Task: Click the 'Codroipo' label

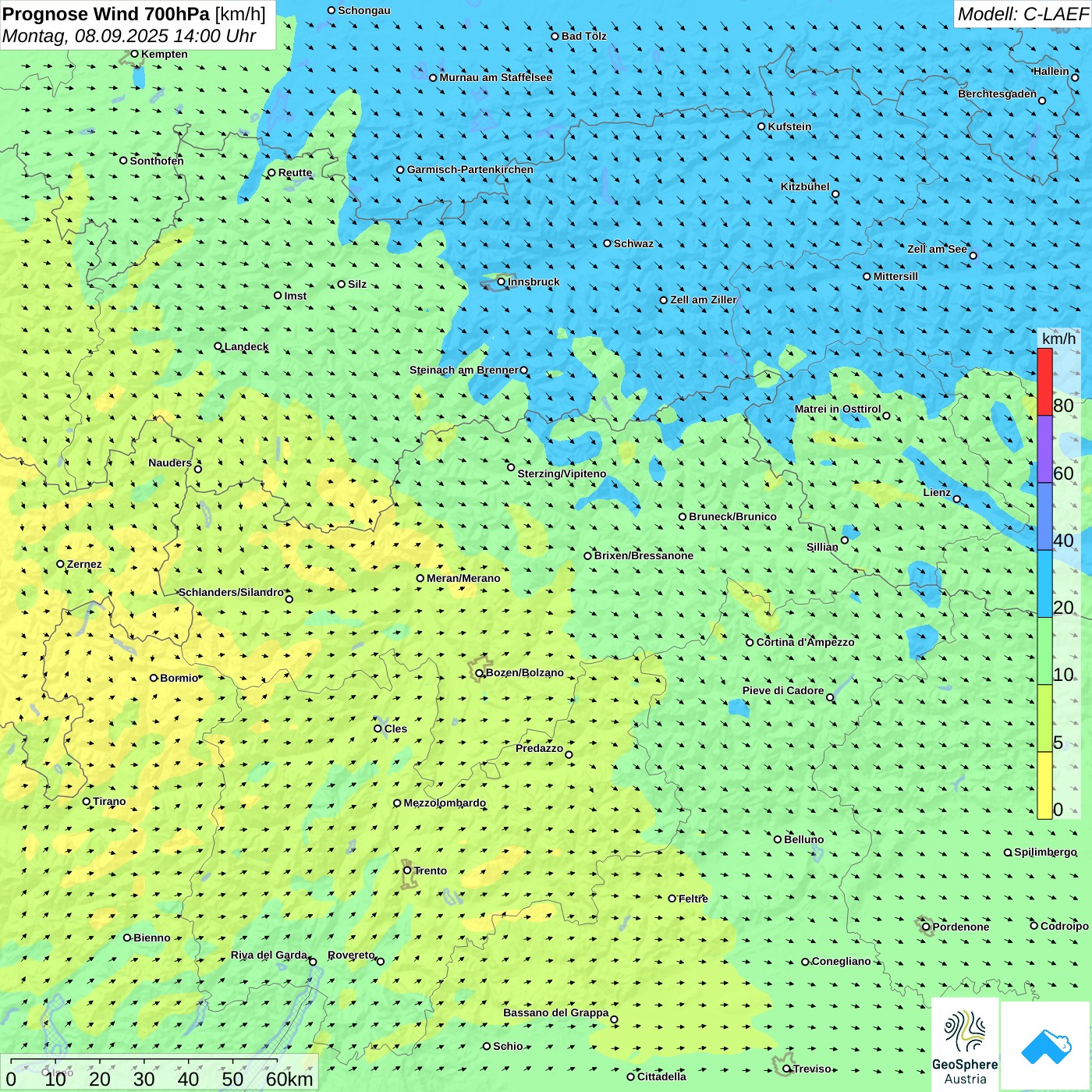Action: pos(1065,926)
